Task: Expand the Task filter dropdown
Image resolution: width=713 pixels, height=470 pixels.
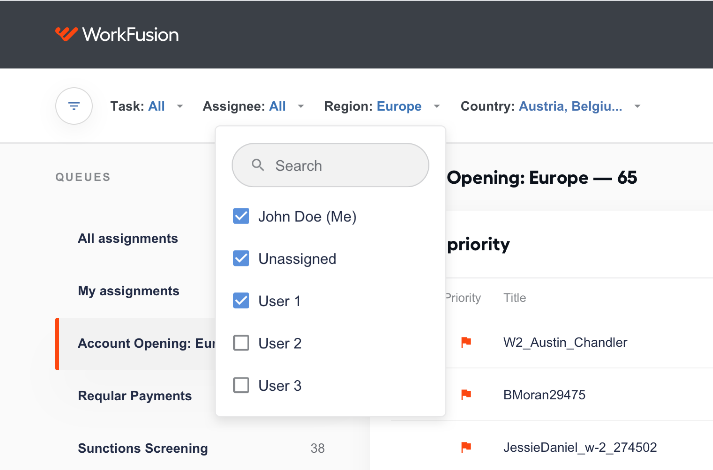Action: tap(146, 106)
